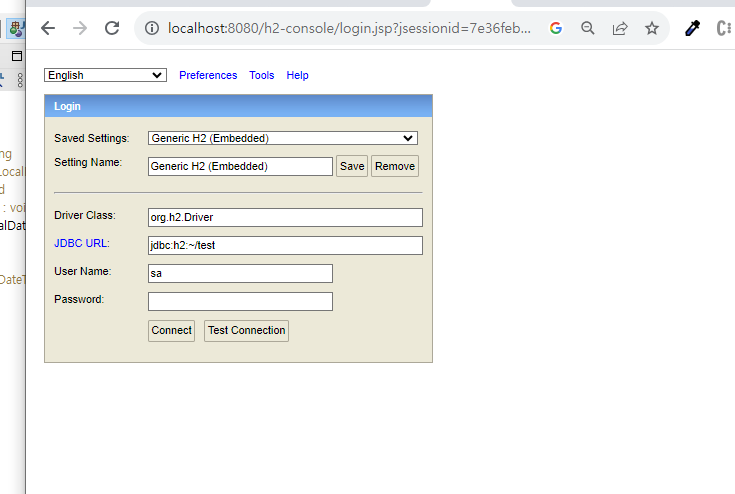Viewport: 735px width, 494px height.
Task: Connect to the database
Action: coord(172,330)
